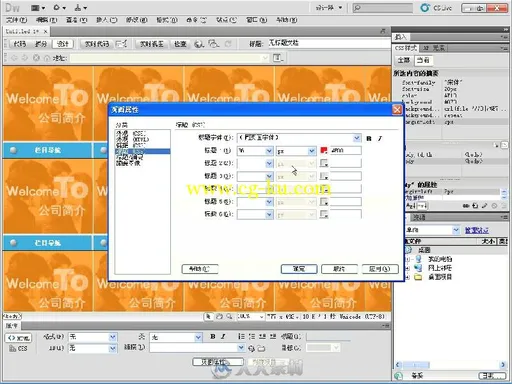The height and width of the screenshot is (384, 512).
Task: Switch CSS Styles panel to All (全部) mode
Action: (404, 60)
